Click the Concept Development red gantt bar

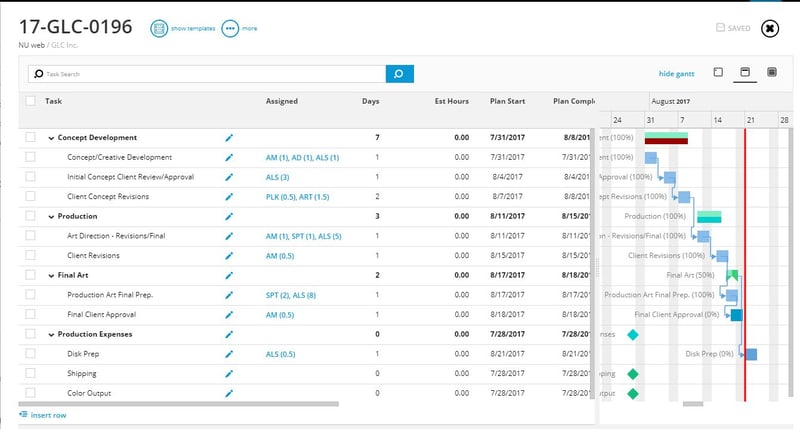point(666,141)
